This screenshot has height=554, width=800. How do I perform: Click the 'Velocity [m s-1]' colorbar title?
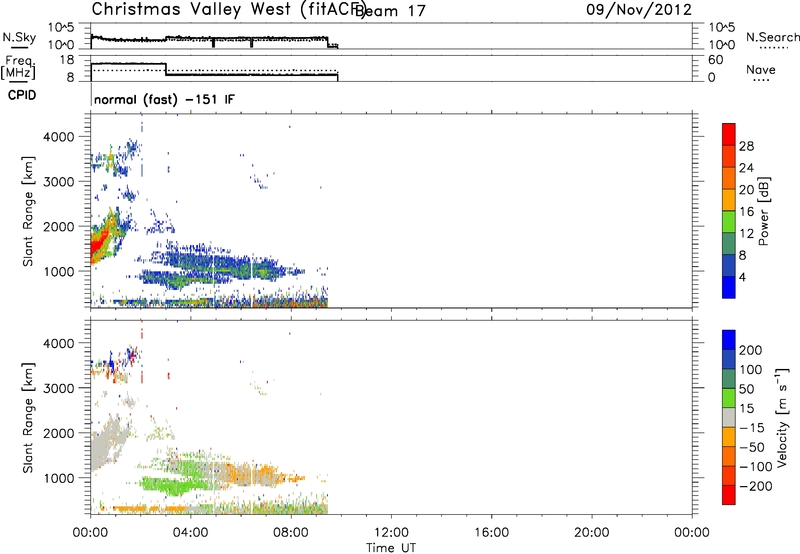click(782, 418)
